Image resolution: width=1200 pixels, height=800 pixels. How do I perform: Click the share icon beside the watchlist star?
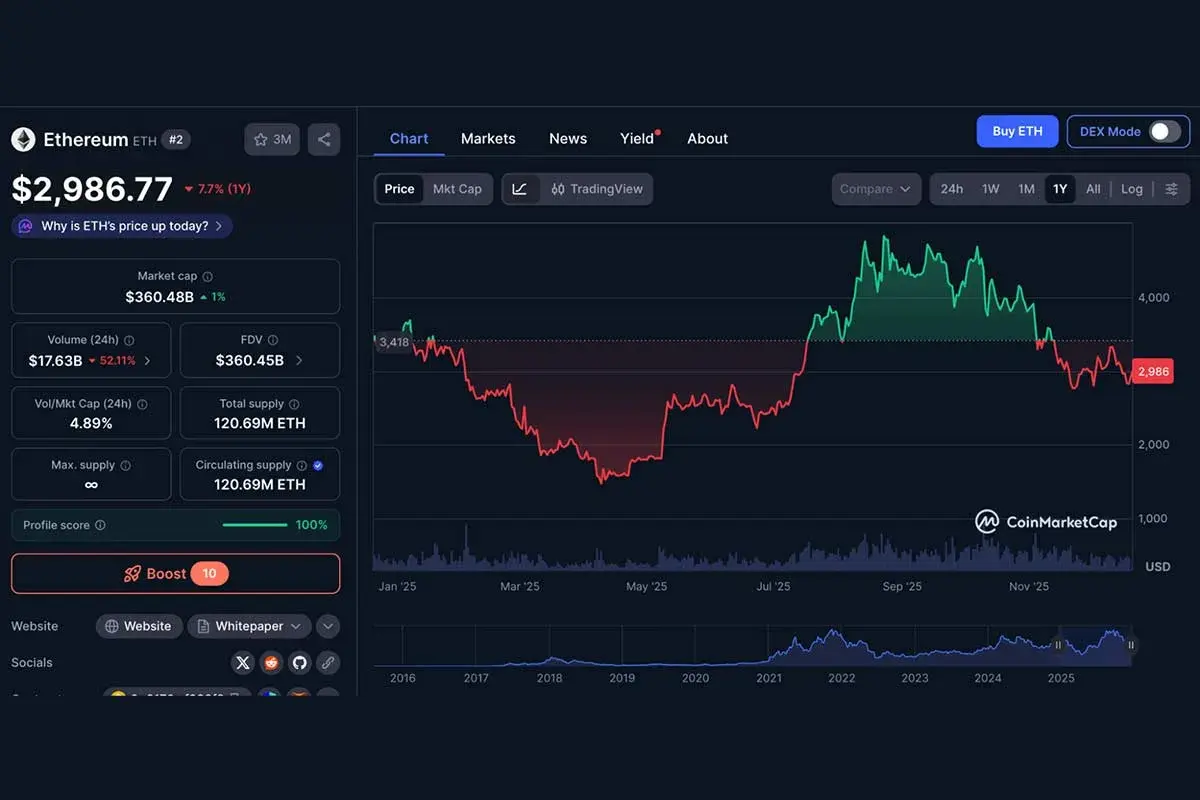tap(323, 139)
